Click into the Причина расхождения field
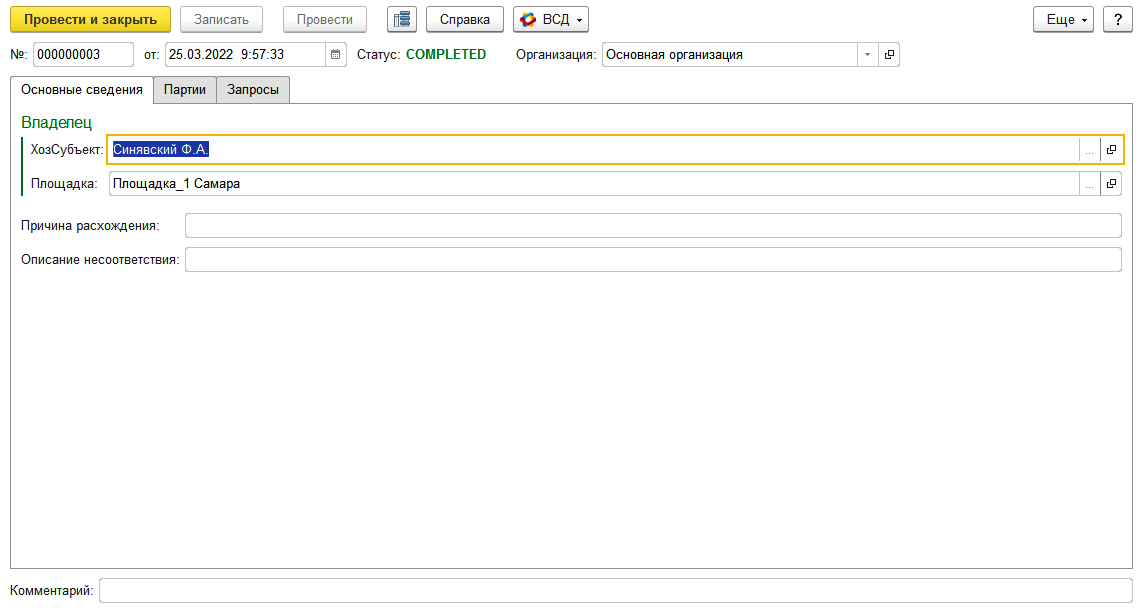This screenshot has width=1148, height=611. coord(653,226)
